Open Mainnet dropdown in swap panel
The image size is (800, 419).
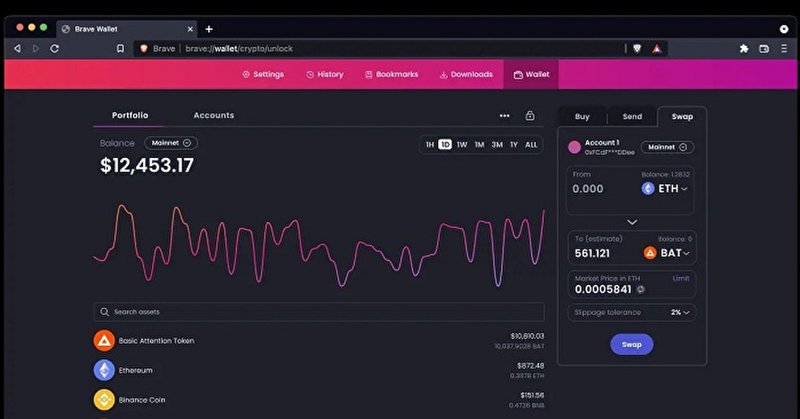[x=667, y=147]
